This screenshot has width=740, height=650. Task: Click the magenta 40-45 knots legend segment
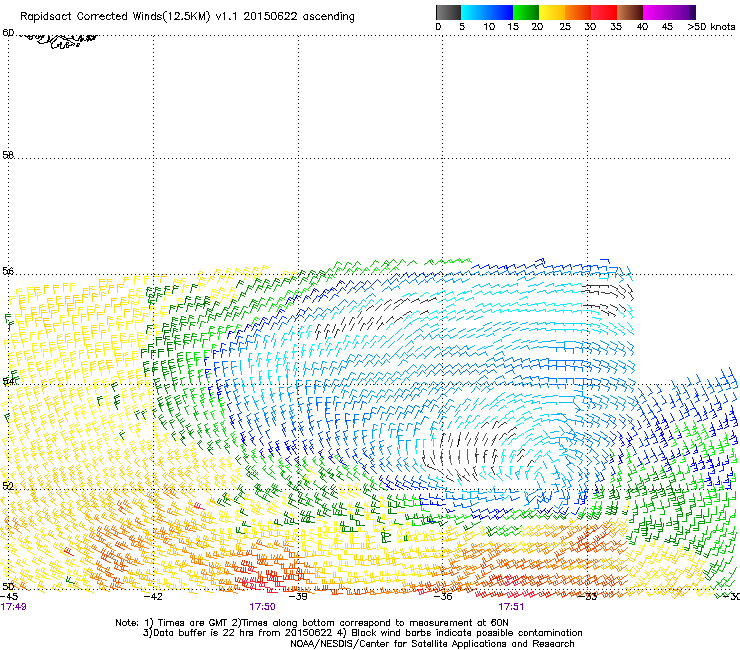656,12
